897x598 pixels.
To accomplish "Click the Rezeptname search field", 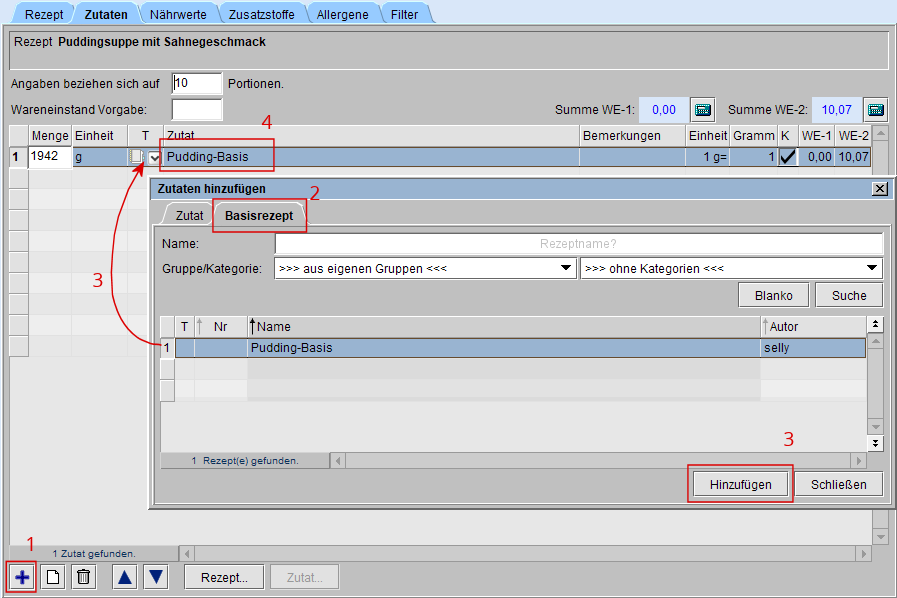I will pos(578,244).
